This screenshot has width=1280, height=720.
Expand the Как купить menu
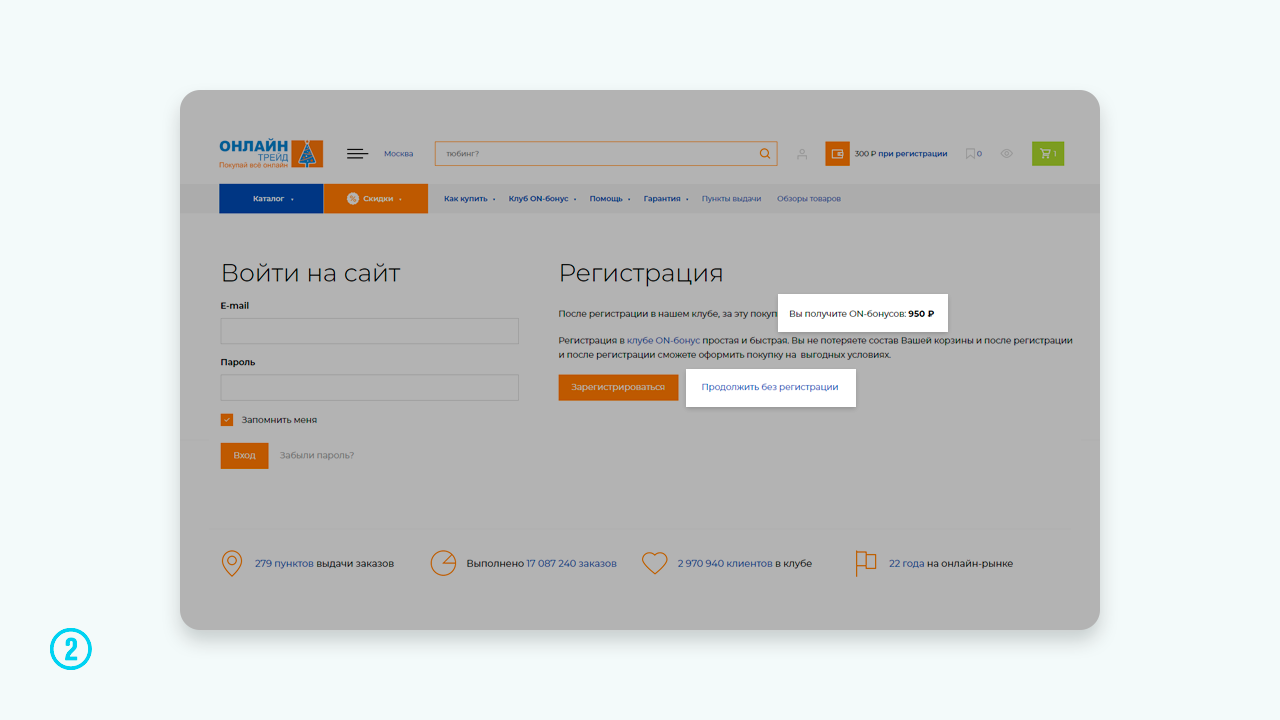469,198
